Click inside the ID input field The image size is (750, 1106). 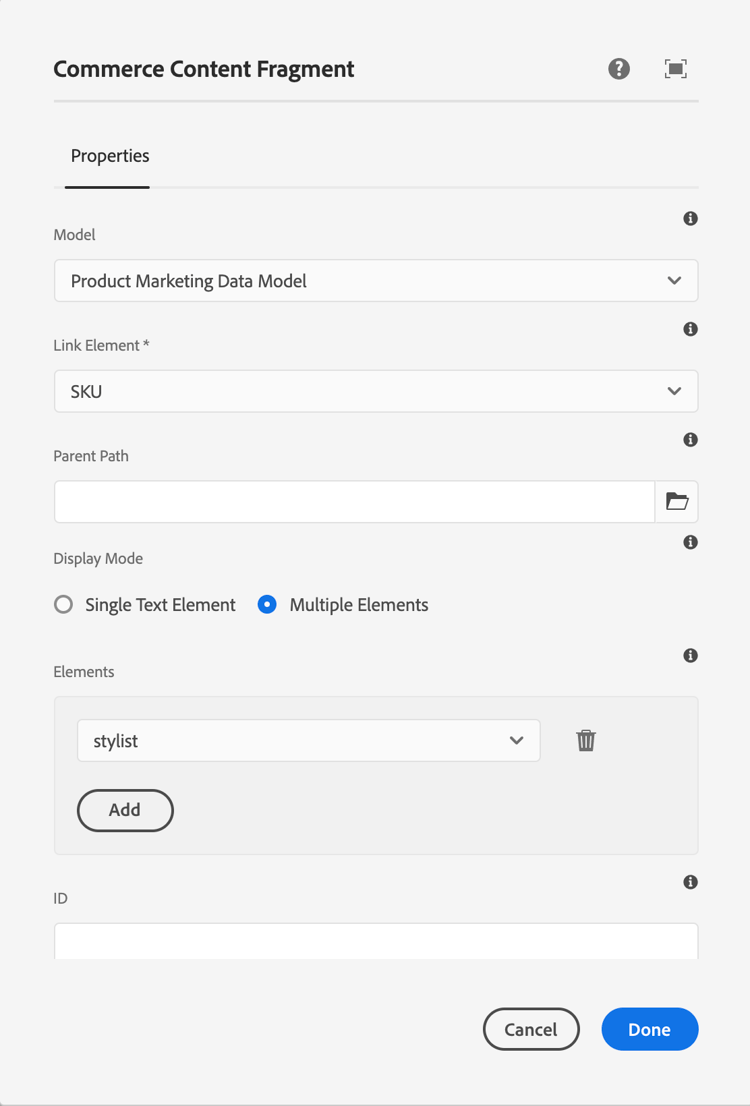click(375, 941)
